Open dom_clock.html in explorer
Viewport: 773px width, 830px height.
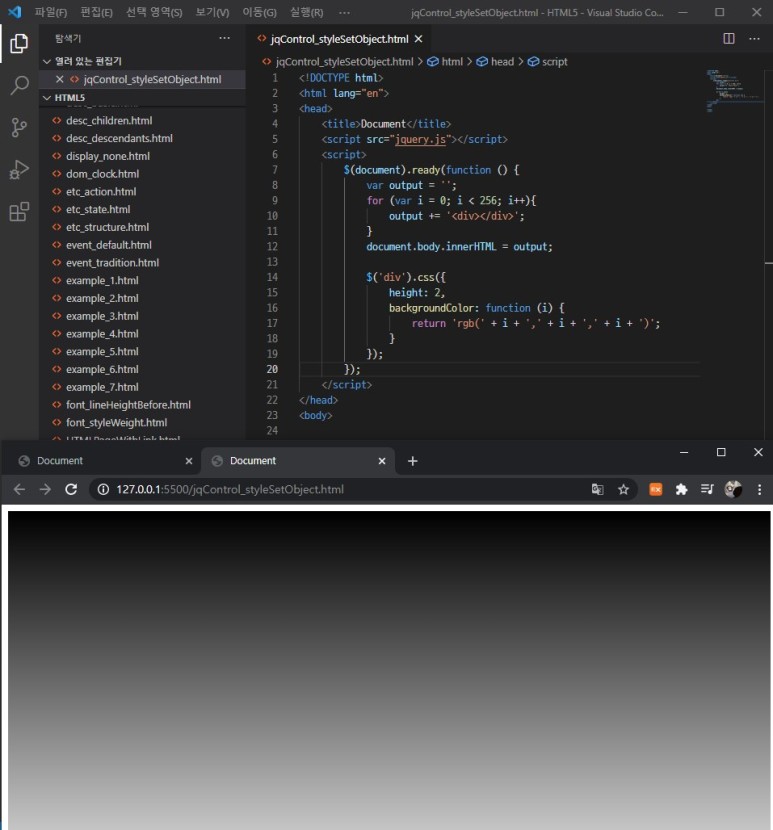pyautogui.click(x=102, y=174)
